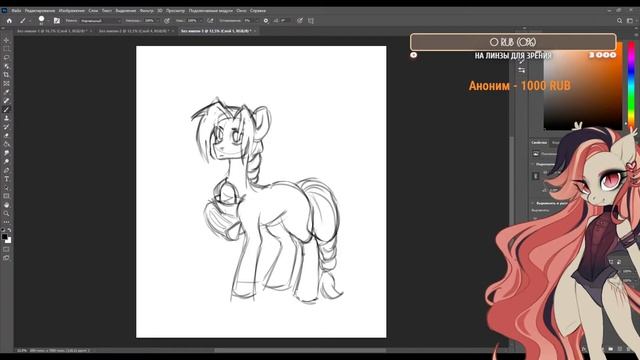
Task: Select the Frame tool
Action: pyautogui.click(x=6, y=83)
